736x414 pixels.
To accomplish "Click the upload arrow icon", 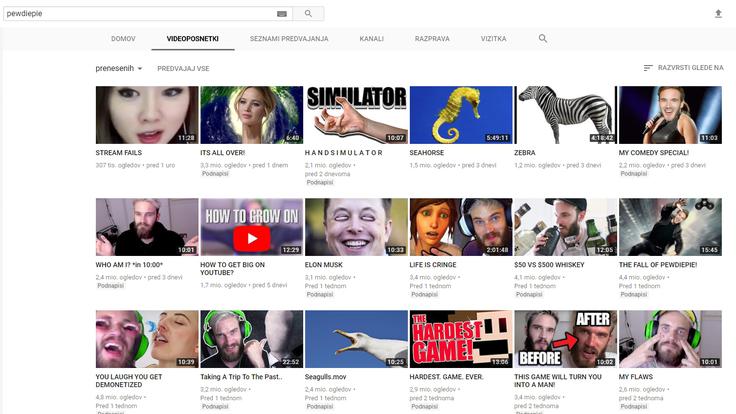I will point(718,14).
